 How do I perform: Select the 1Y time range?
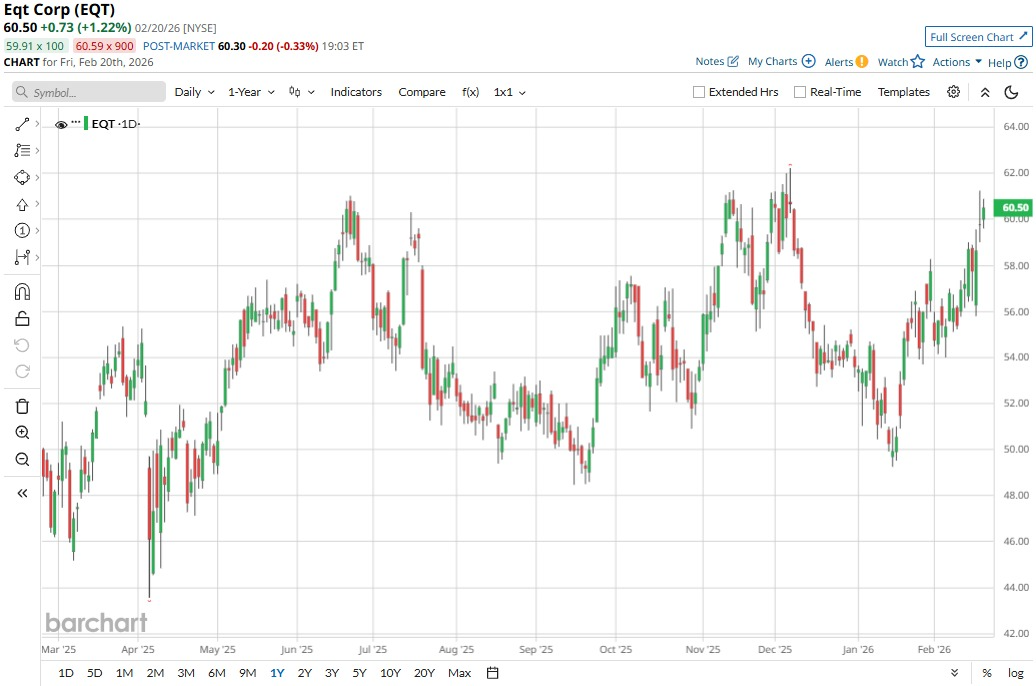[x=277, y=673]
